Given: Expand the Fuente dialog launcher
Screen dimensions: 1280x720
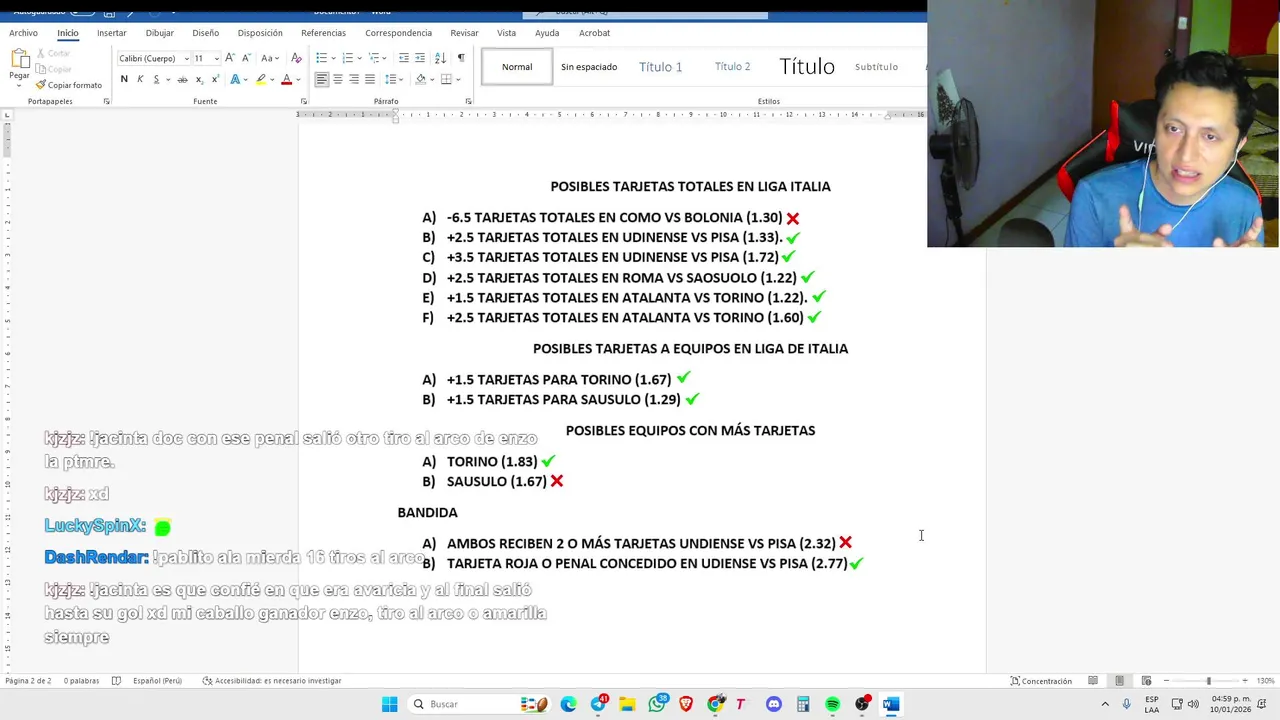Looking at the screenshot, I should (304, 101).
